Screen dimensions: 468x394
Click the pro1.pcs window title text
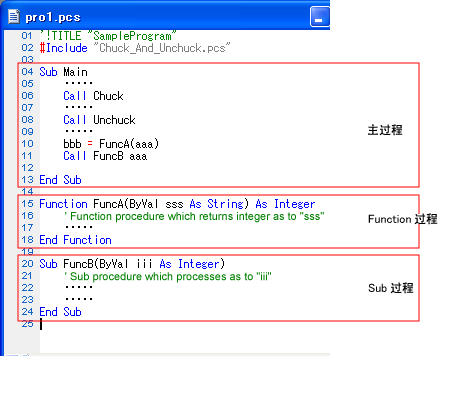tap(53, 17)
